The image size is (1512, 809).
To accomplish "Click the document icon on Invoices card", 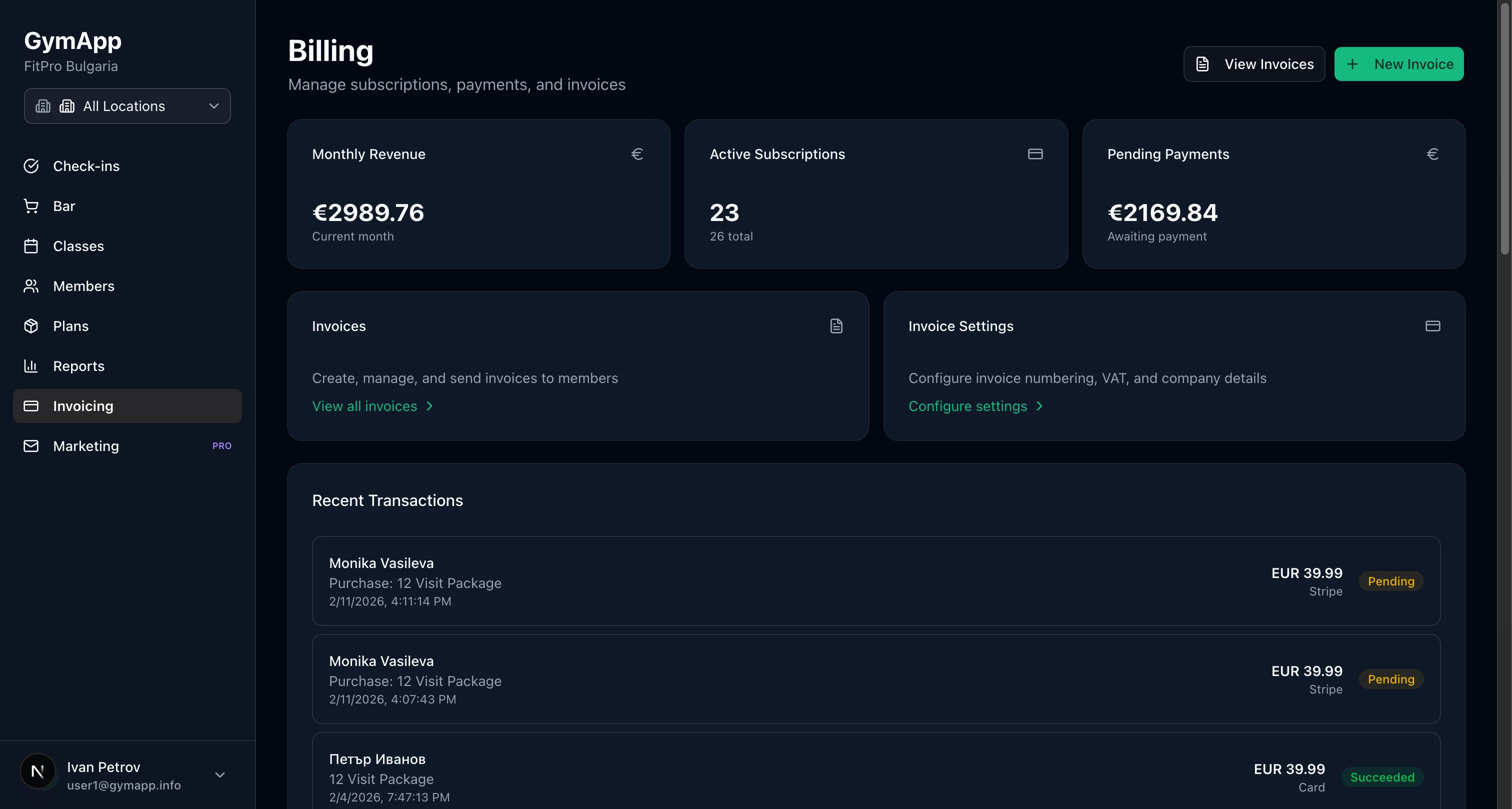I will (836, 326).
